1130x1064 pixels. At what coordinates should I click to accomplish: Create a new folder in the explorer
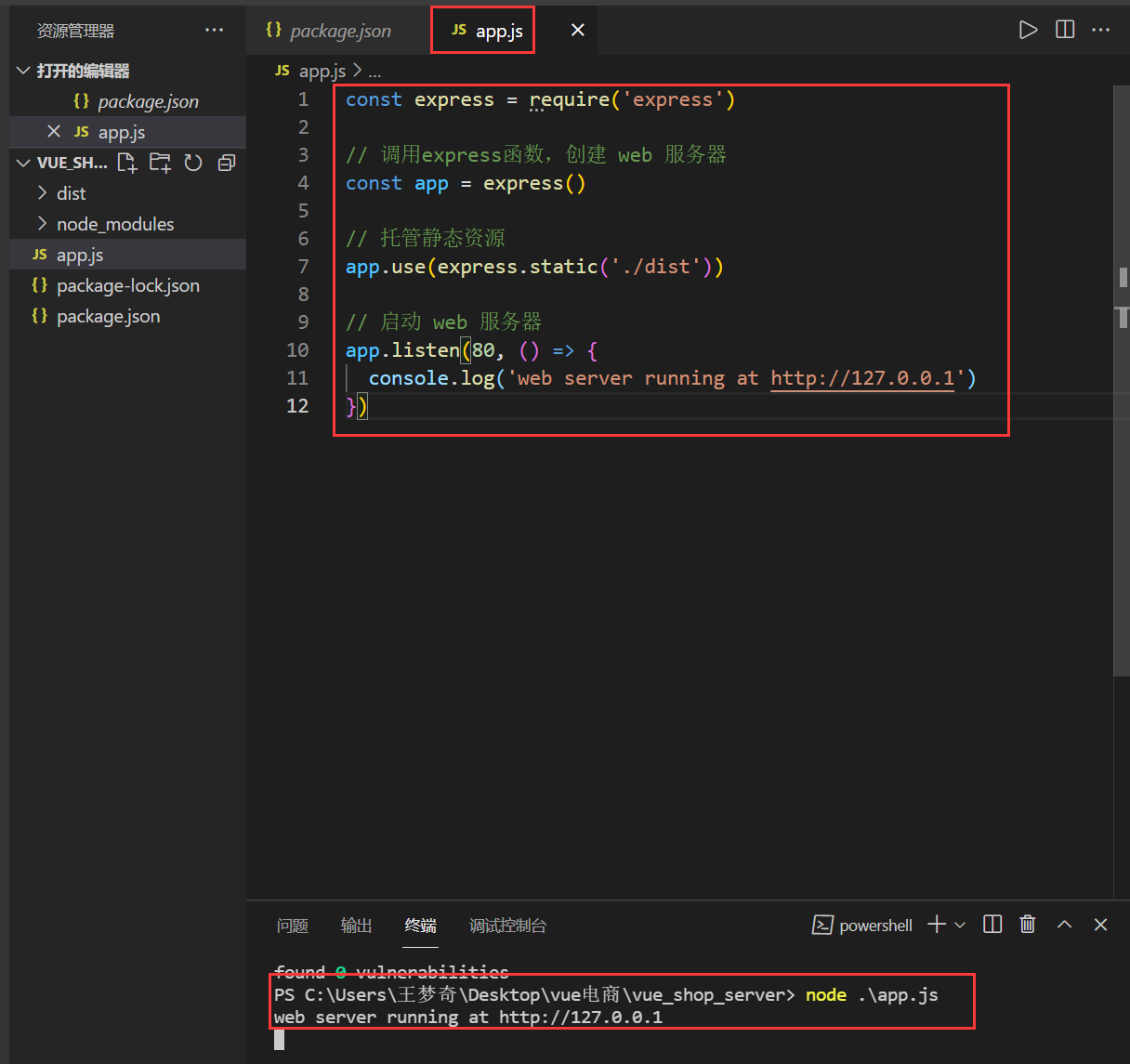point(160,164)
